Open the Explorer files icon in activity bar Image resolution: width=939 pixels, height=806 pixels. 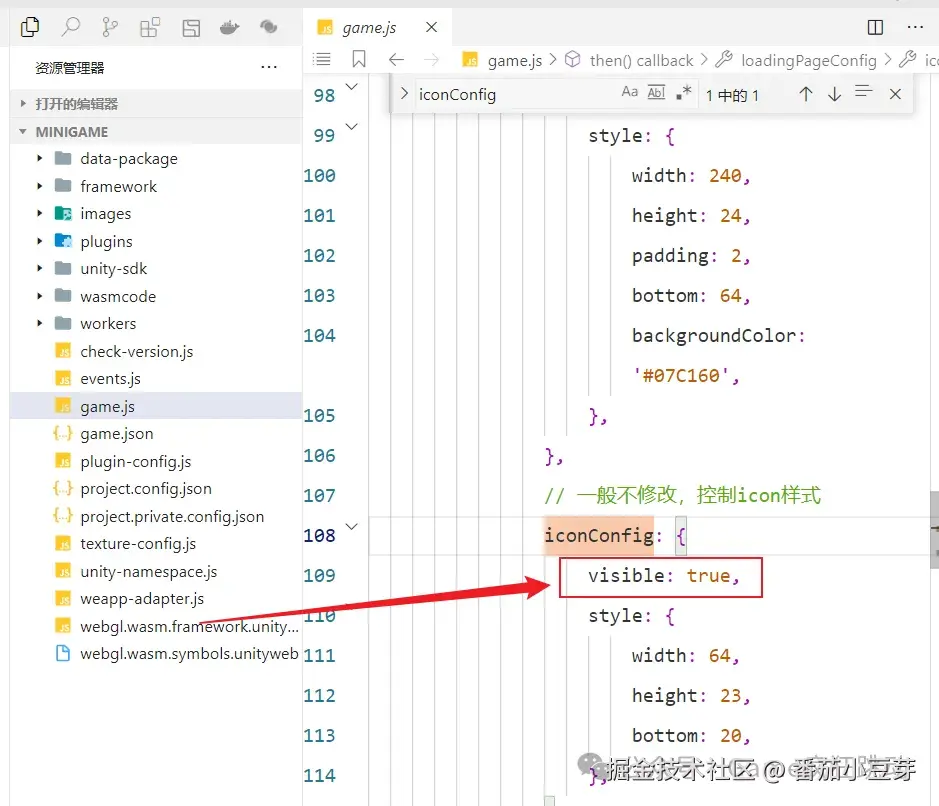coord(30,27)
